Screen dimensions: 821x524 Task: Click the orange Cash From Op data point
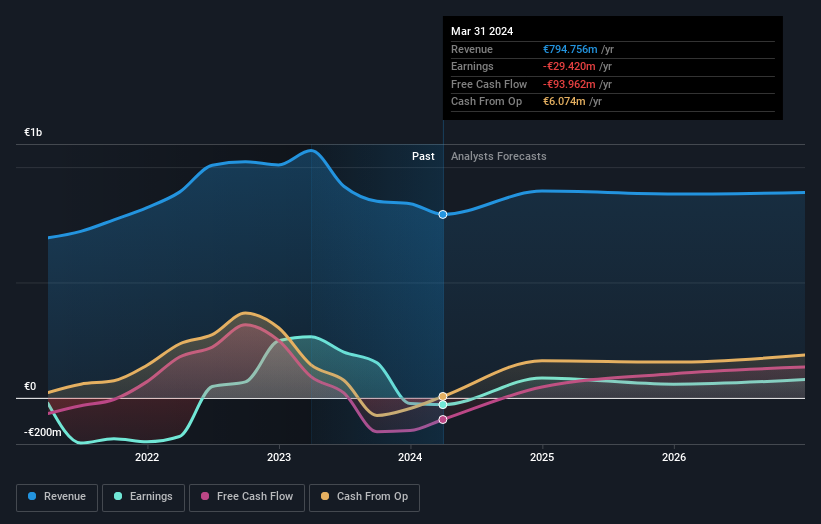(x=443, y=396)
